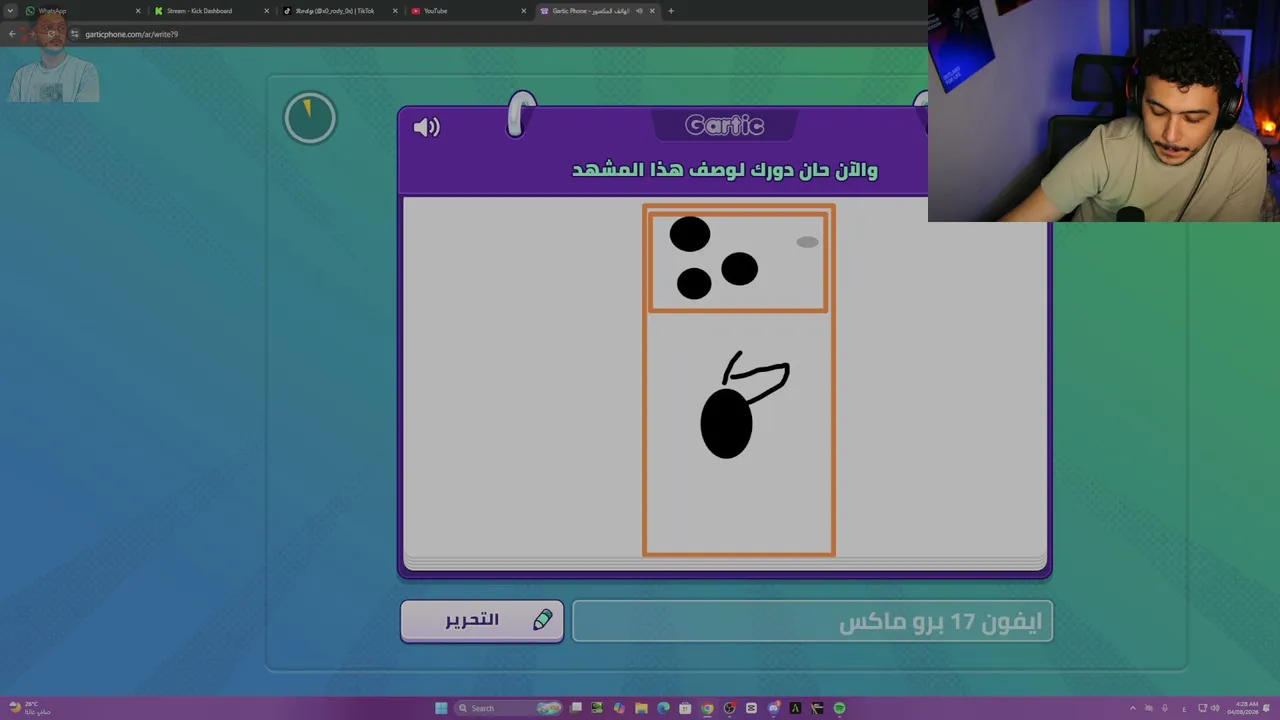Image resolution: width=1280 pixels, height=720 pixels.
Task: Open a new browser tab
Action: point(671,11)
